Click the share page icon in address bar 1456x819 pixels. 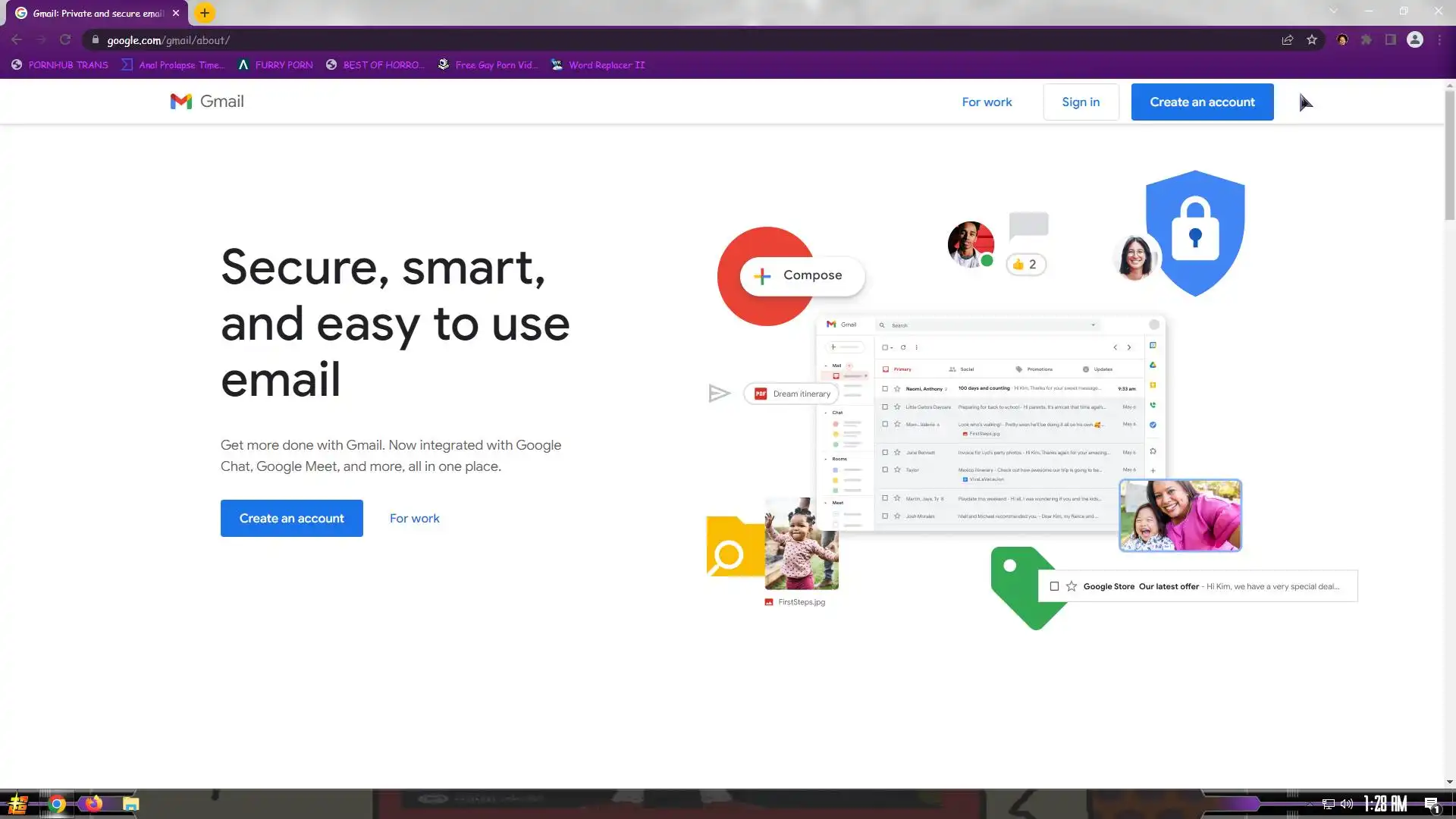tap(1287, 40)
